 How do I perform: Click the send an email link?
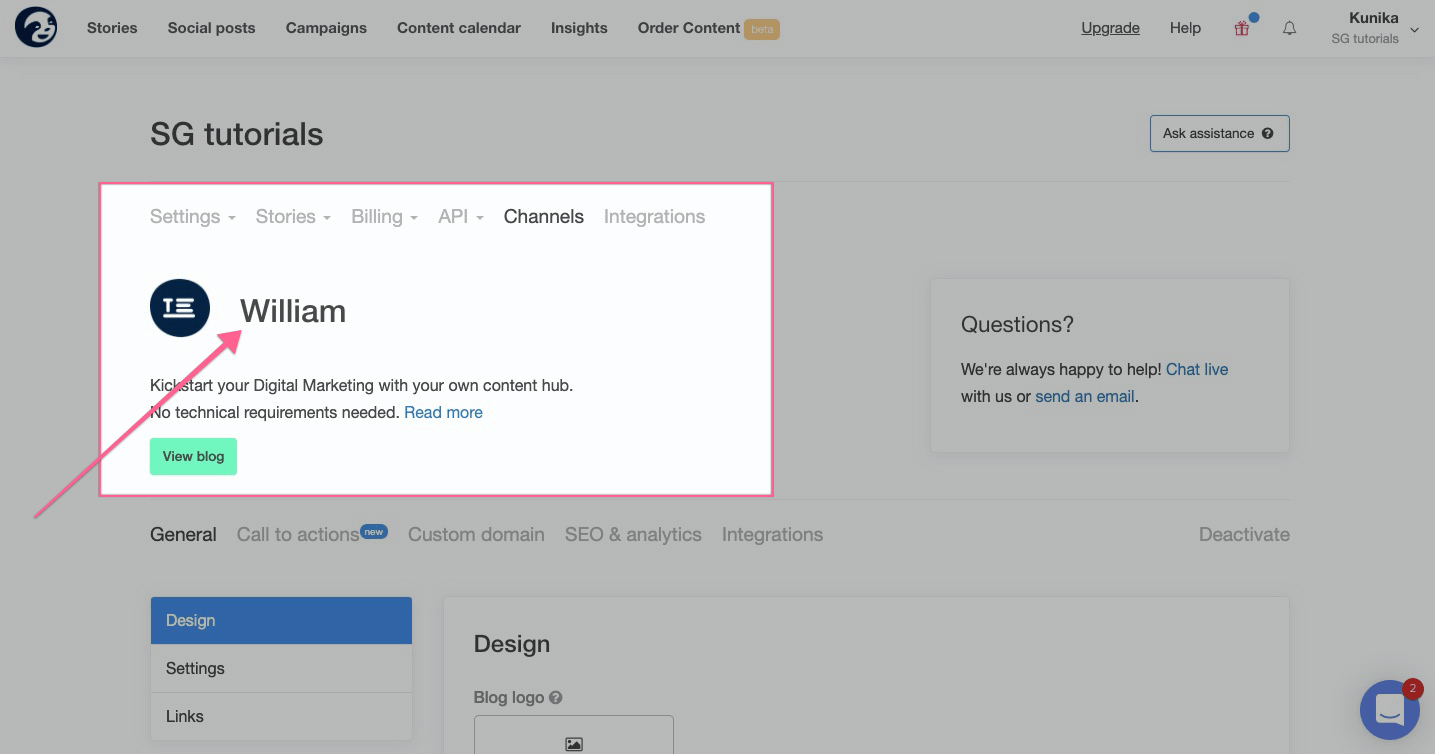coord(1085,396)
